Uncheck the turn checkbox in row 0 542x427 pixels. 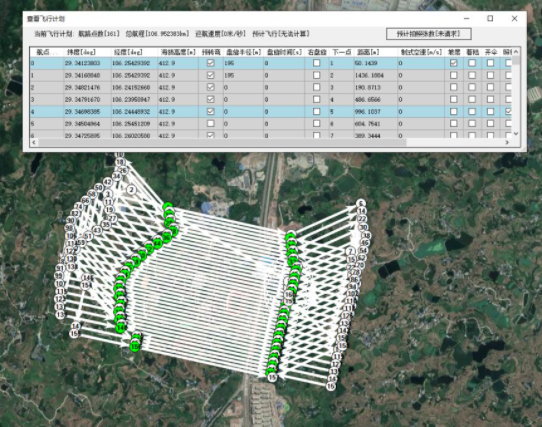pos(210,63)
